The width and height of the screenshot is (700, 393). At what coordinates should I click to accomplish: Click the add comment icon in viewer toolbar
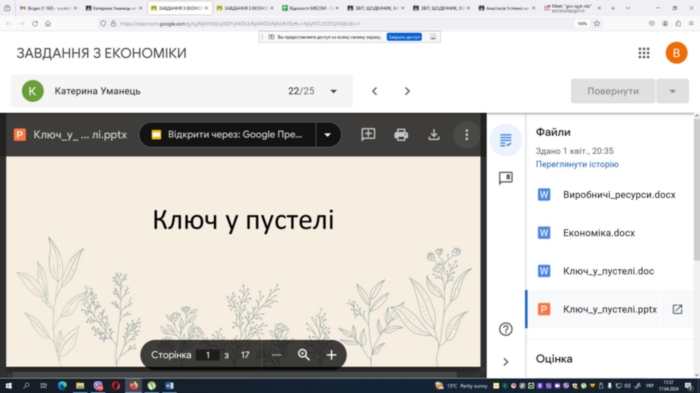tap(368, 134)
